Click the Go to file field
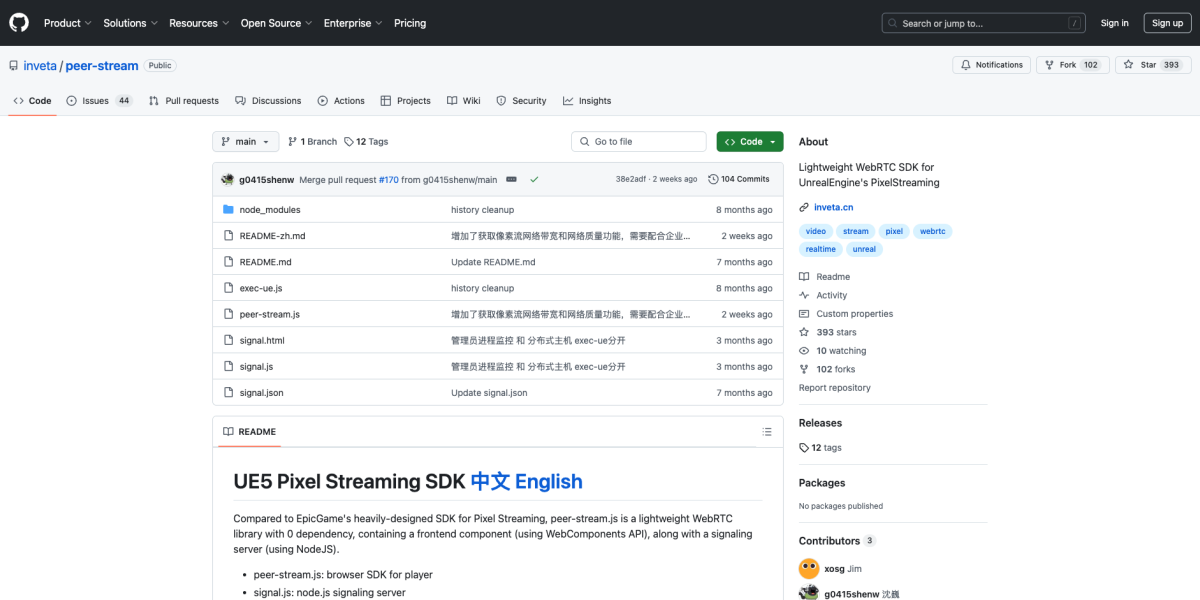The width and height of the screenshot is (1200, 600). click(638, 141)
